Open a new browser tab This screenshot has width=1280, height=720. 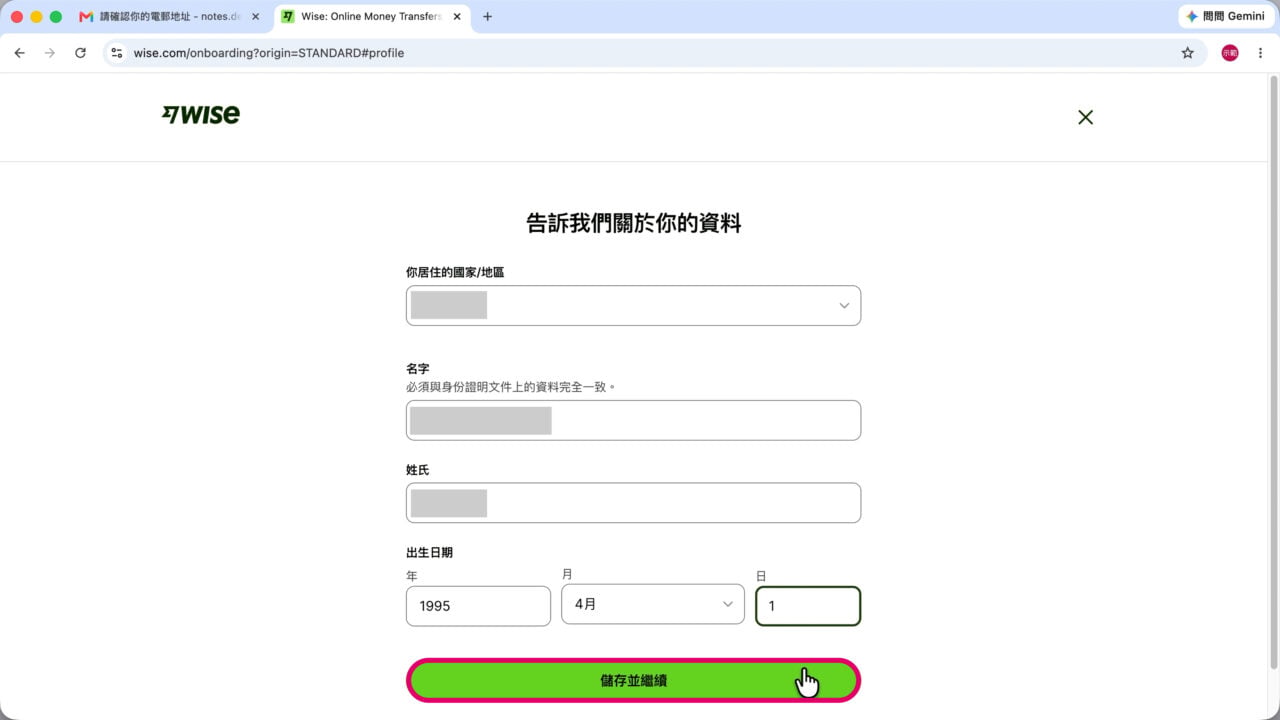pos(487,16)
